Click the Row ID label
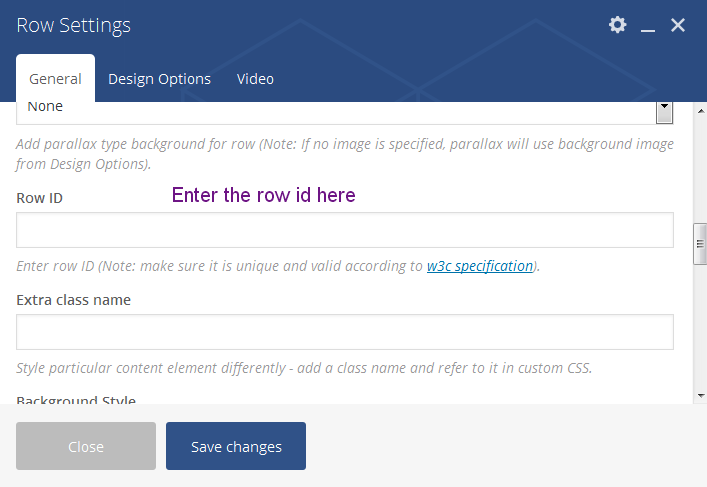 pos(39,198)
